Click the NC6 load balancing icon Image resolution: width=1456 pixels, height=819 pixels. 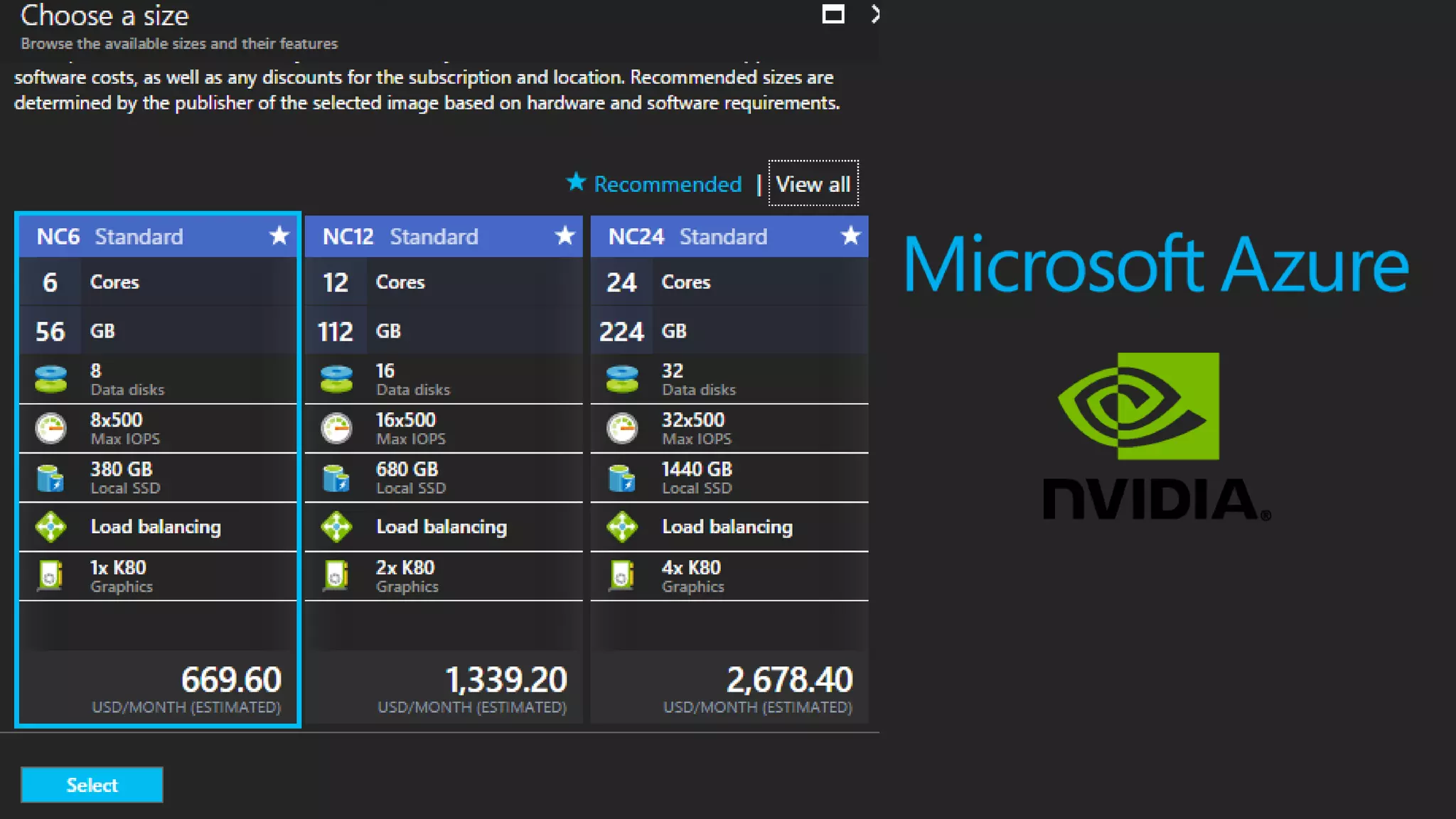50,527
